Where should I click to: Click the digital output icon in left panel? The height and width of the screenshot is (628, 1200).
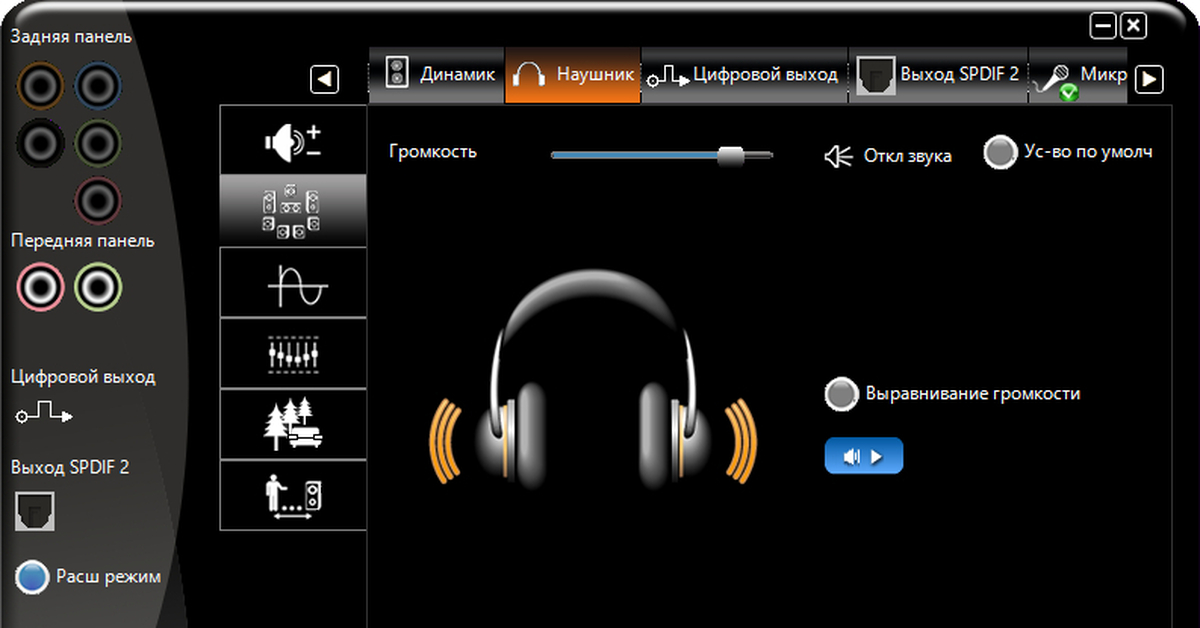tap(44, 414)
